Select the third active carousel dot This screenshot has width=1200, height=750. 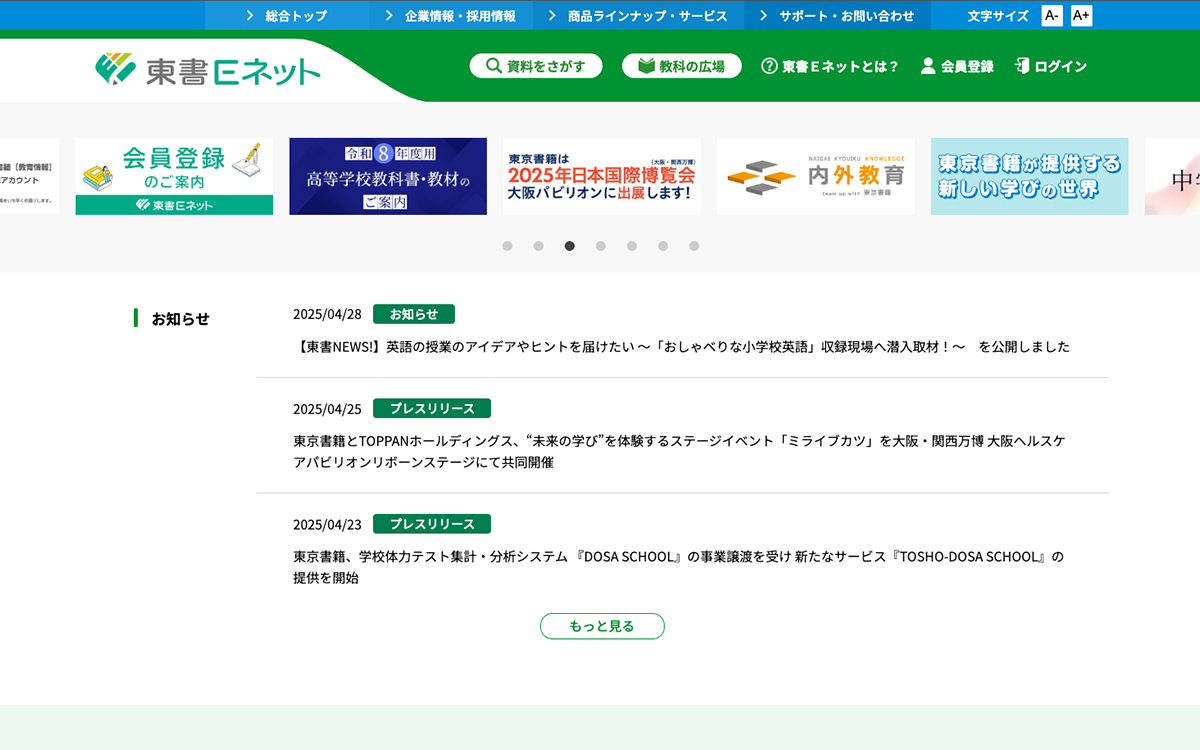[x=570, y=246]
